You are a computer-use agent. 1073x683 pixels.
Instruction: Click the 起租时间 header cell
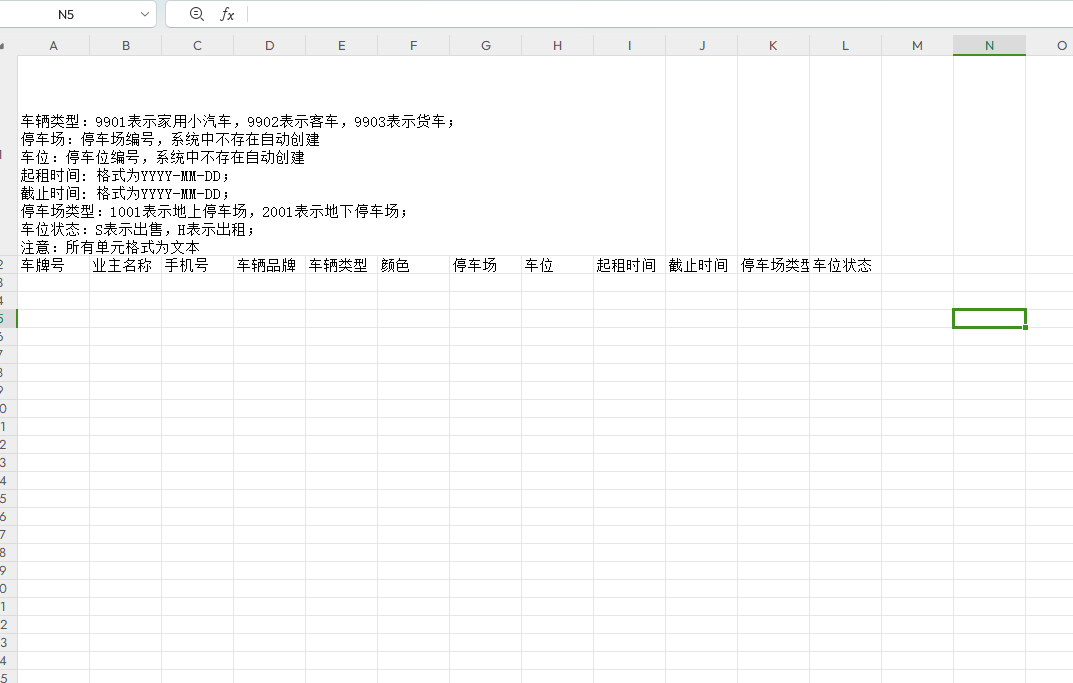[x=629, y=265]
